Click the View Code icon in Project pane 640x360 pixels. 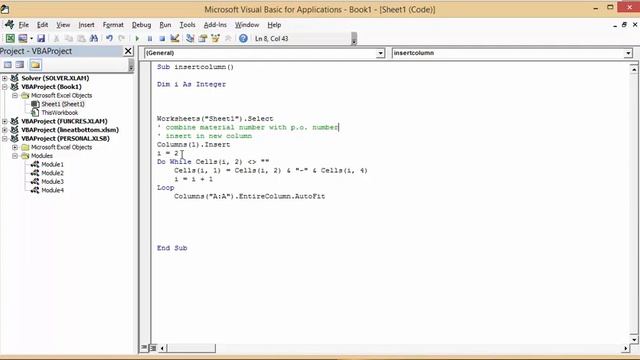click(7, 64)
